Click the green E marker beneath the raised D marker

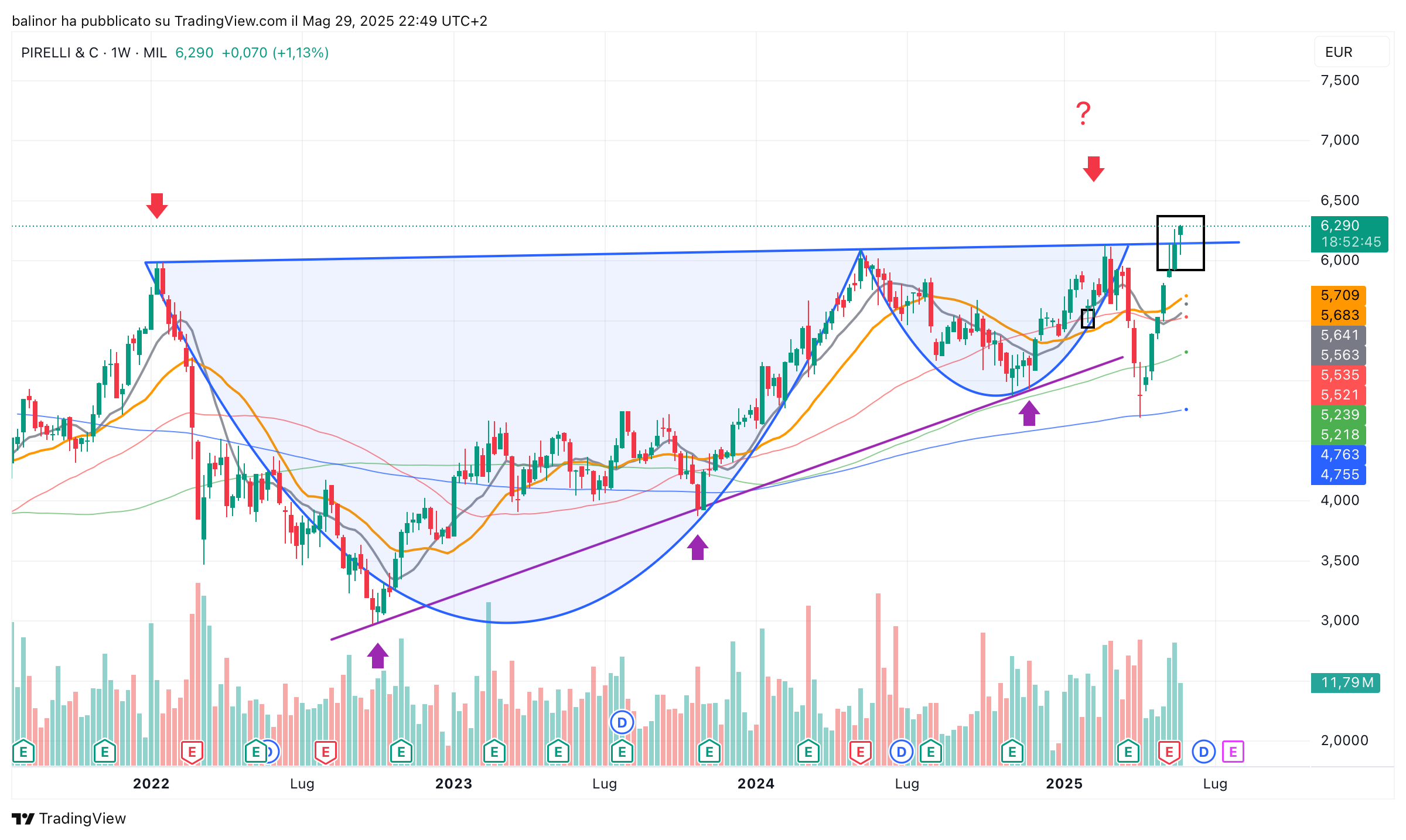622,752
